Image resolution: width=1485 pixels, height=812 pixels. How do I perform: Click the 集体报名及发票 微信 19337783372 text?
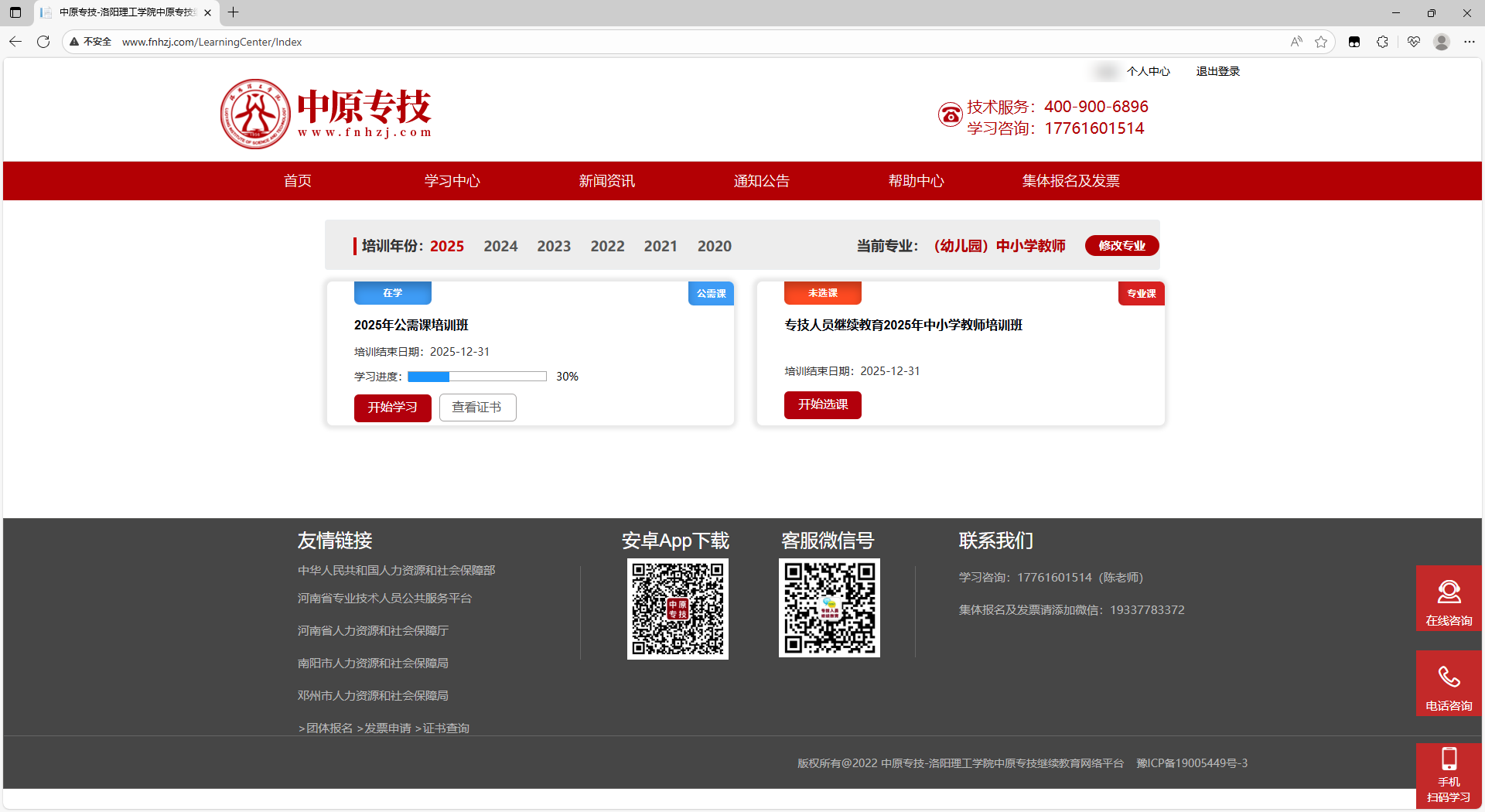pyautogui.click(x=1071, y=609)
